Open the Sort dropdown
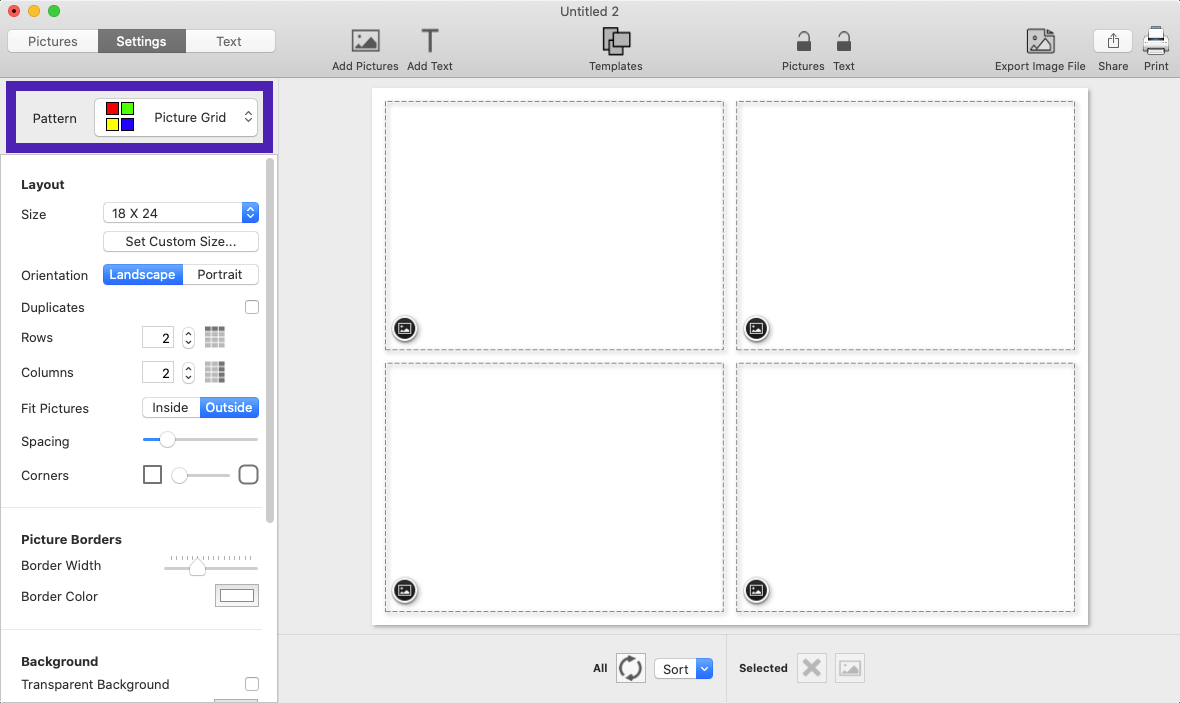 click(683, 668)
